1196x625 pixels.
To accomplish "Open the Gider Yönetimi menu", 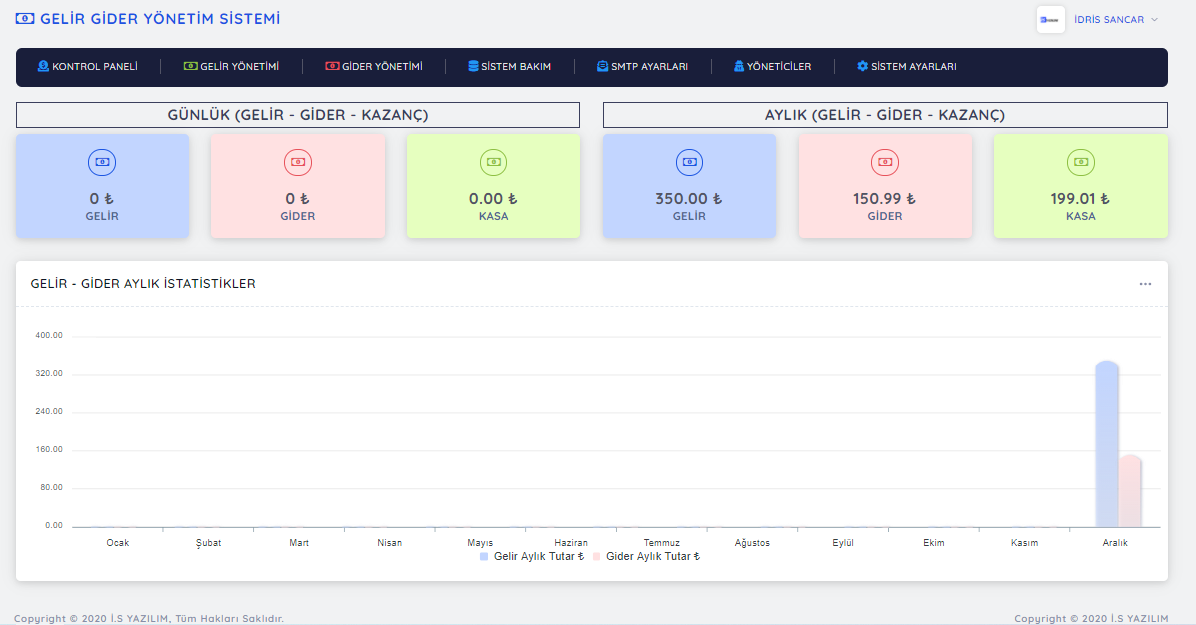I will coord(373,67).
